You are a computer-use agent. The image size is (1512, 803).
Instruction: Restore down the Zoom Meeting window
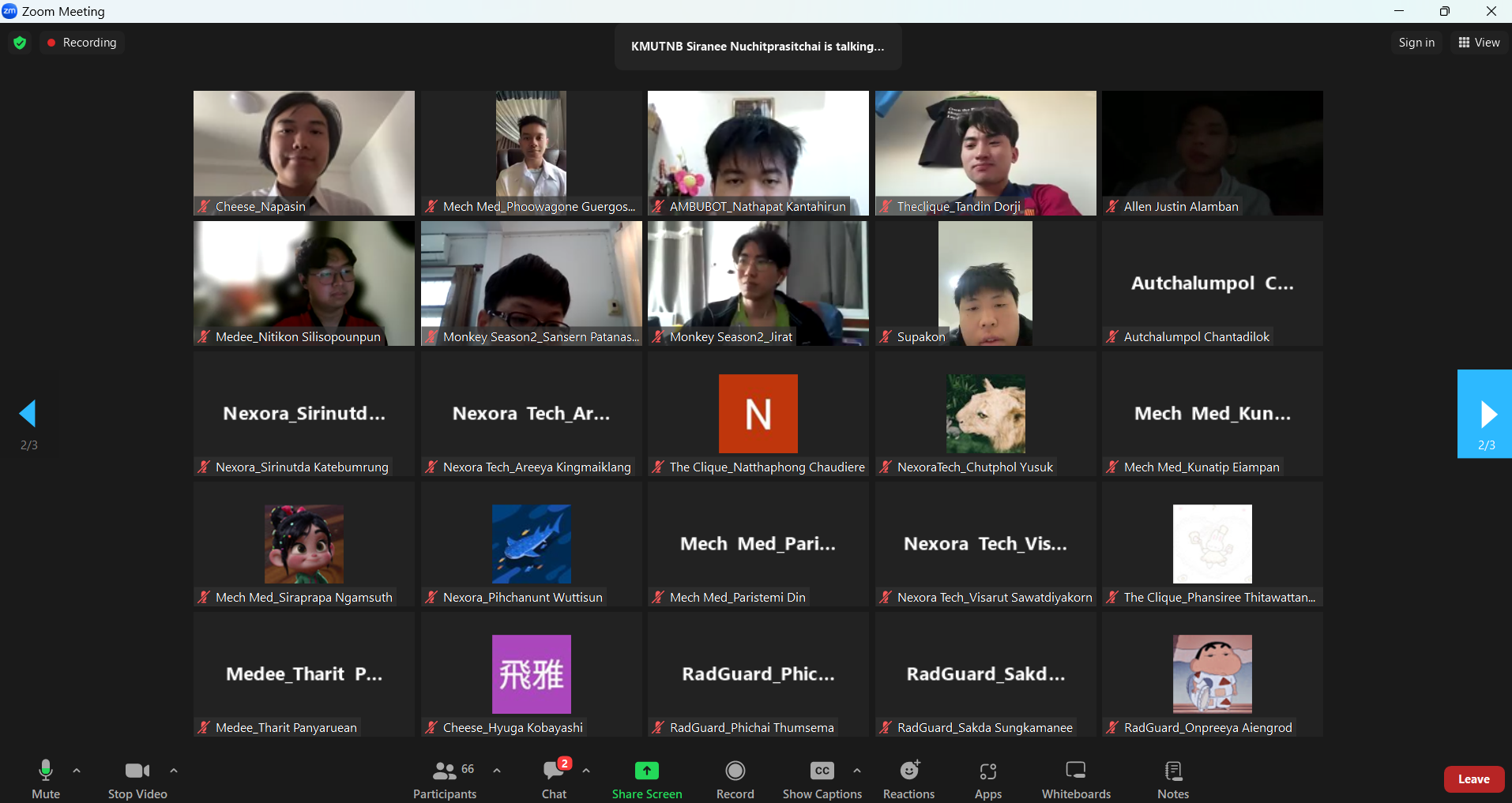pyautogui.click(x=1445, y=11)
